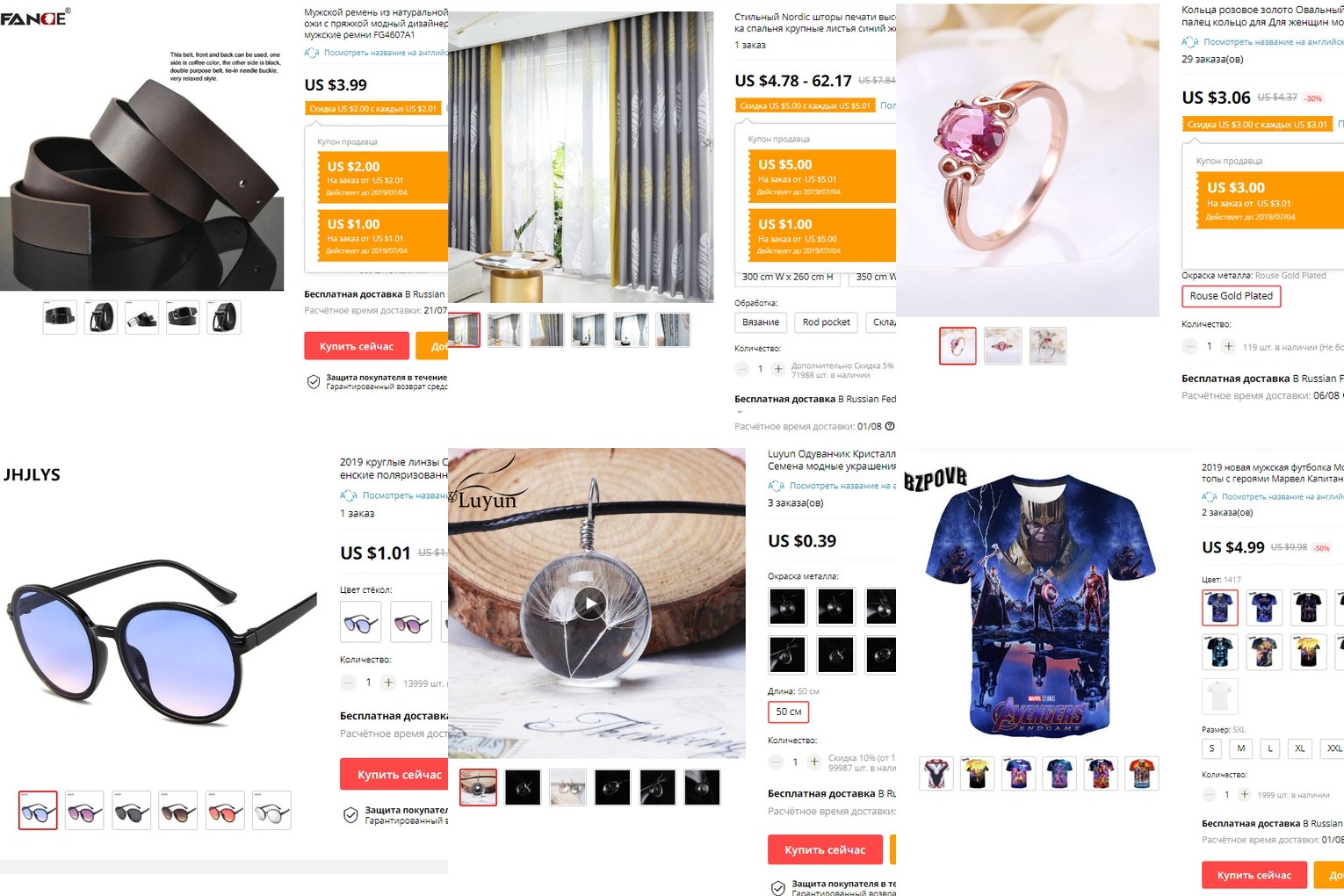Click the help icon by the curtain delivery date
1344x896 pixels.
tap(890, 426)
